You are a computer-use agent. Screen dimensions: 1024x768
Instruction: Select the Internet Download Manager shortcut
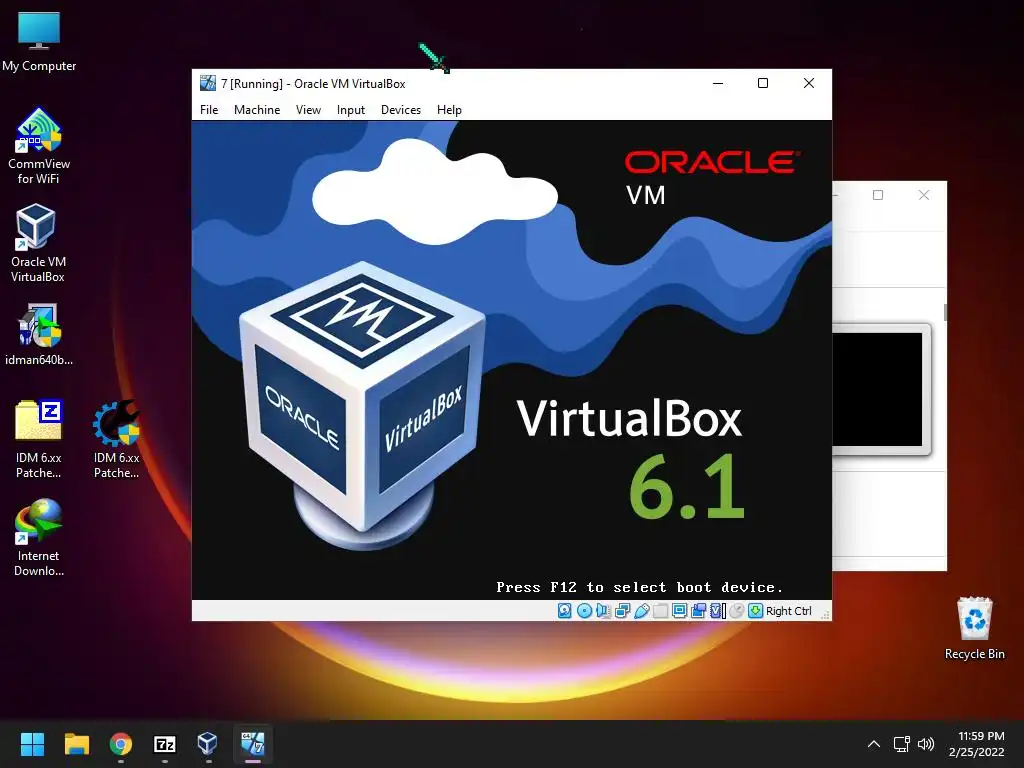coord(39,537)
